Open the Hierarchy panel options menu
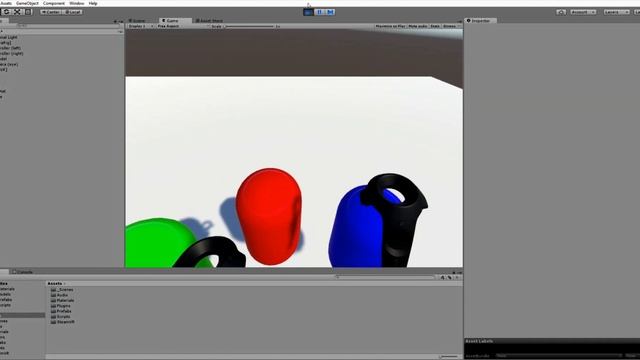This screenshot has height=360, width=640. (x=120, y=21)
